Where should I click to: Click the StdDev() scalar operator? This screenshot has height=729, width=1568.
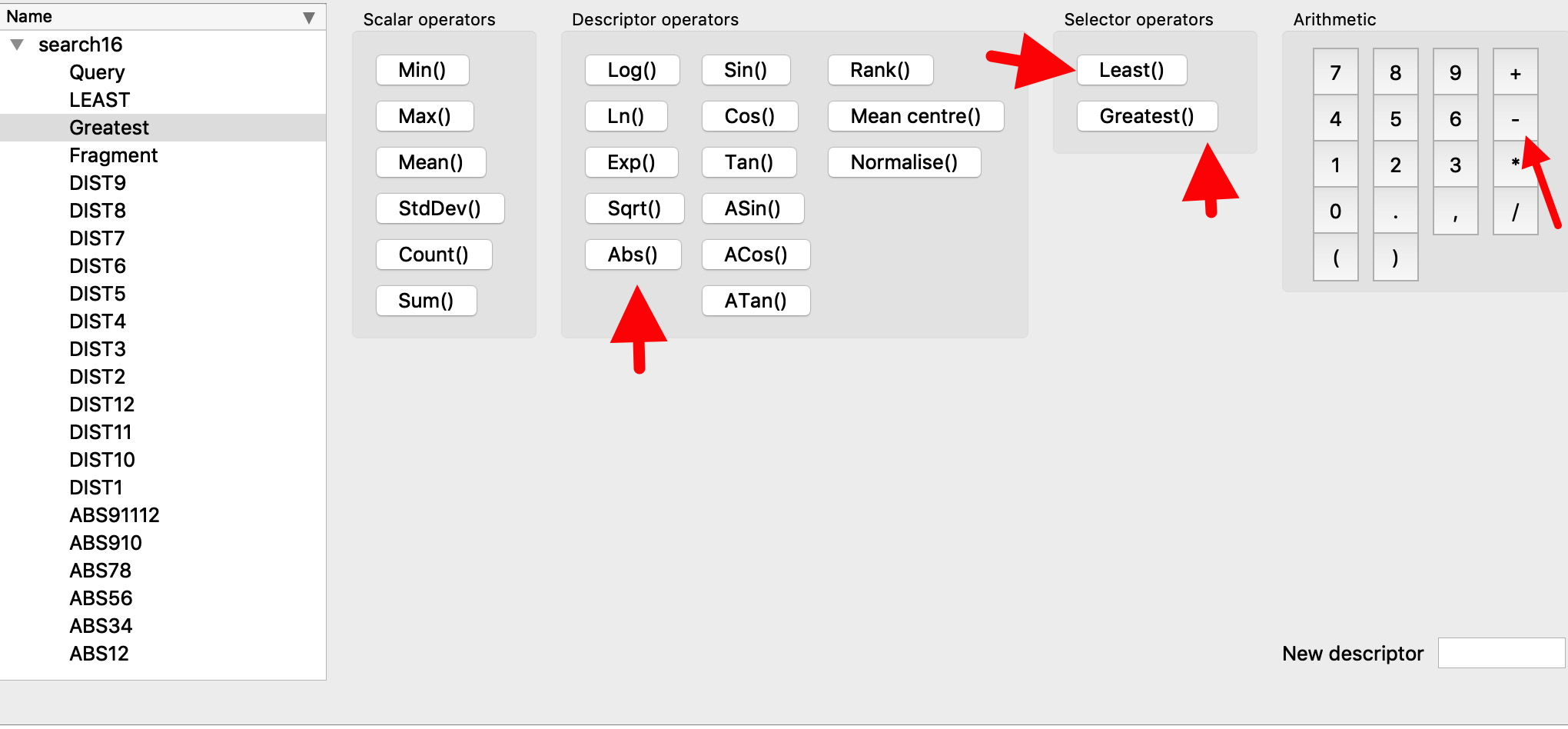click(x=440, y=208)
